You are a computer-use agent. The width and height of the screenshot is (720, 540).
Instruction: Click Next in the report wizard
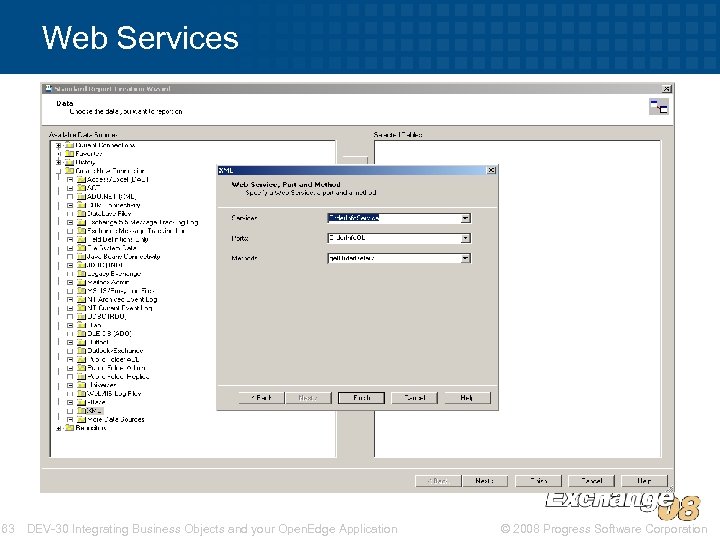485,481
